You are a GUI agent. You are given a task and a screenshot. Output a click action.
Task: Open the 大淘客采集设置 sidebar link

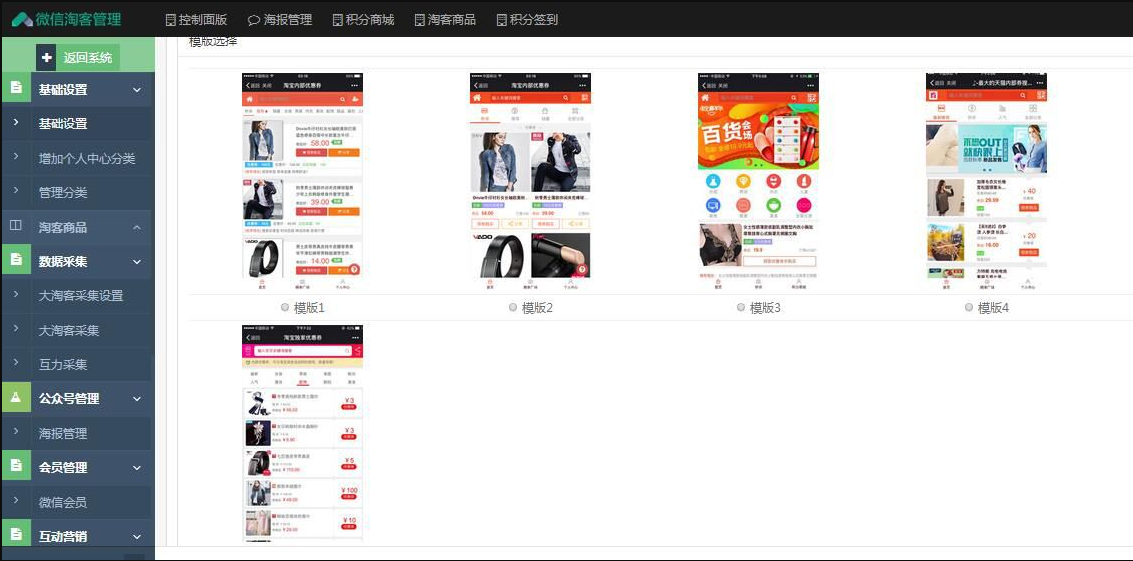81,296
